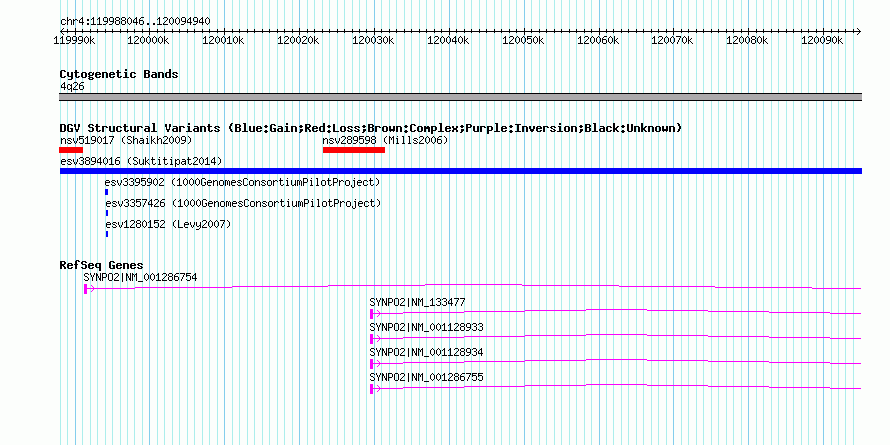Open the RefSeq Genes track title
890x445 pixels.
pos(102,266)
